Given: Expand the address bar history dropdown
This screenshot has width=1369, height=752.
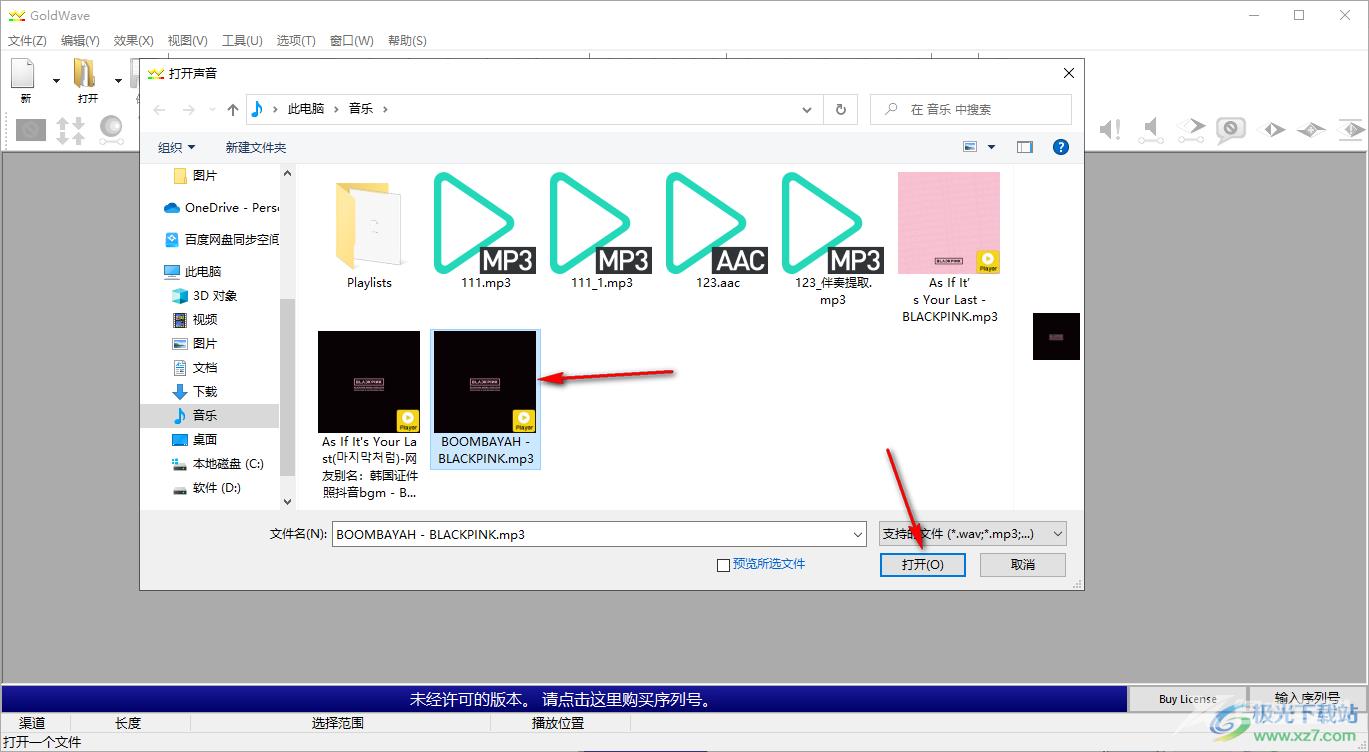Looking at the screenshot, I should pyautogui.click(x=808, y=109).
